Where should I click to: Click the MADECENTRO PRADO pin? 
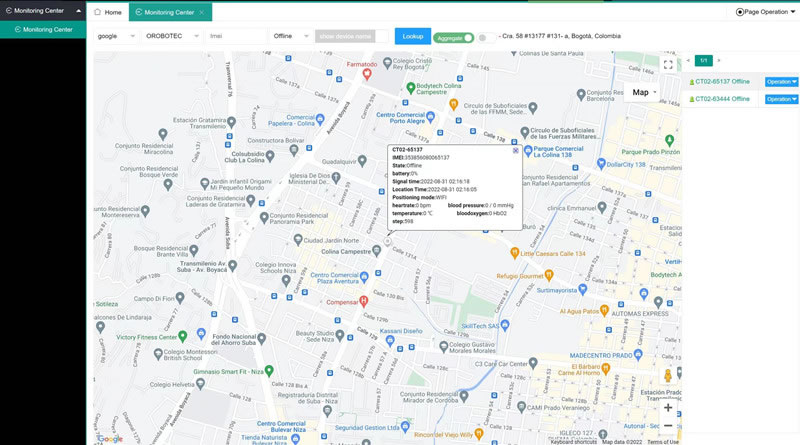pos(638,355)
